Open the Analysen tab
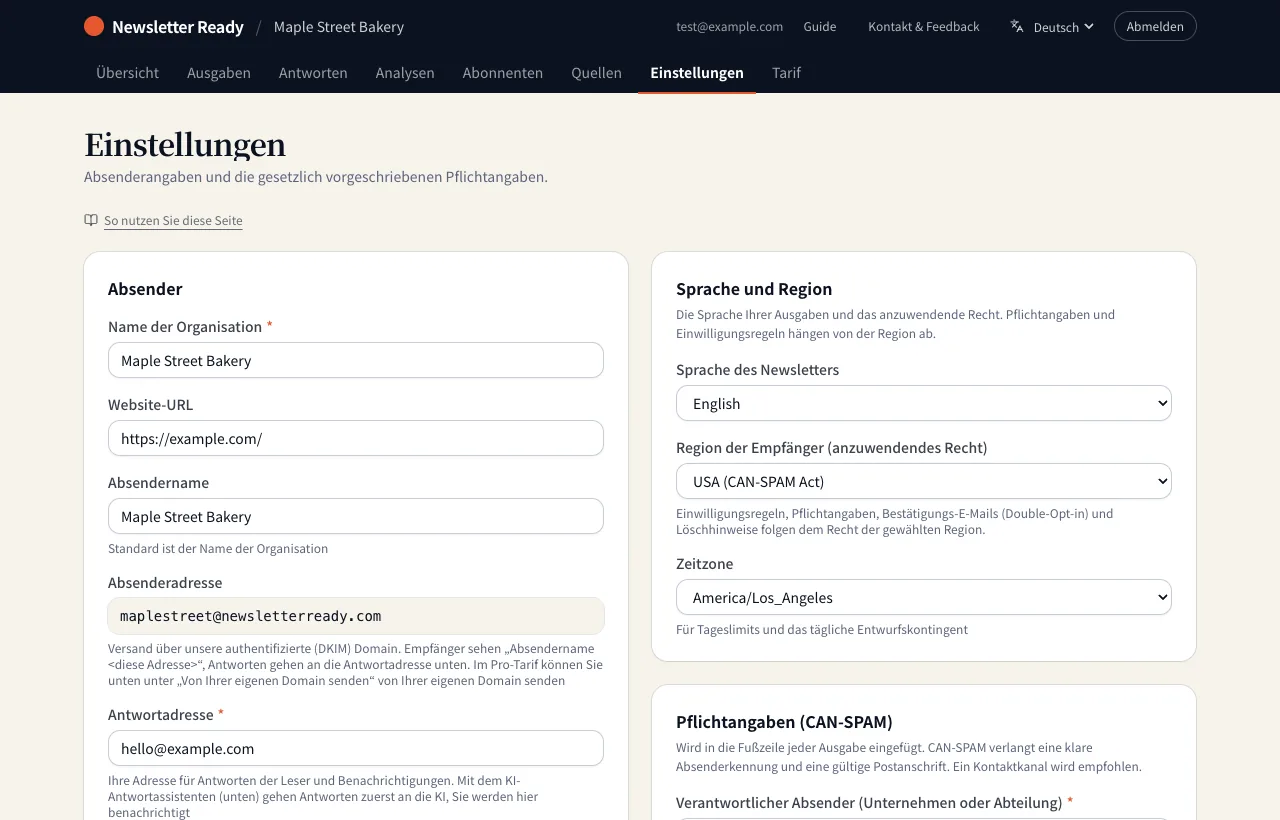The height and width of the screenshot is (820, 1280). point(405,72)
